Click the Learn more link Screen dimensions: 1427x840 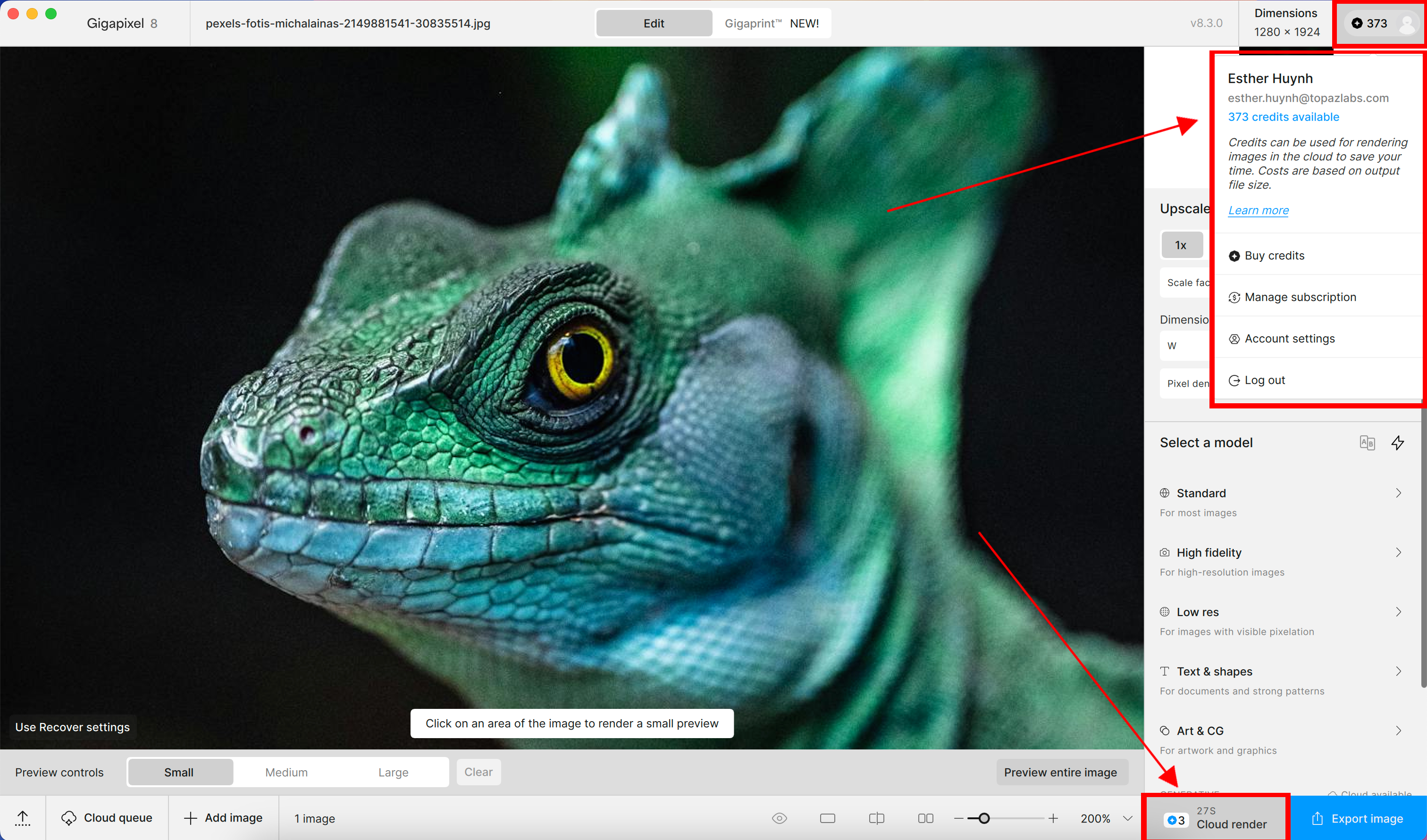[x=1258, y=210]
